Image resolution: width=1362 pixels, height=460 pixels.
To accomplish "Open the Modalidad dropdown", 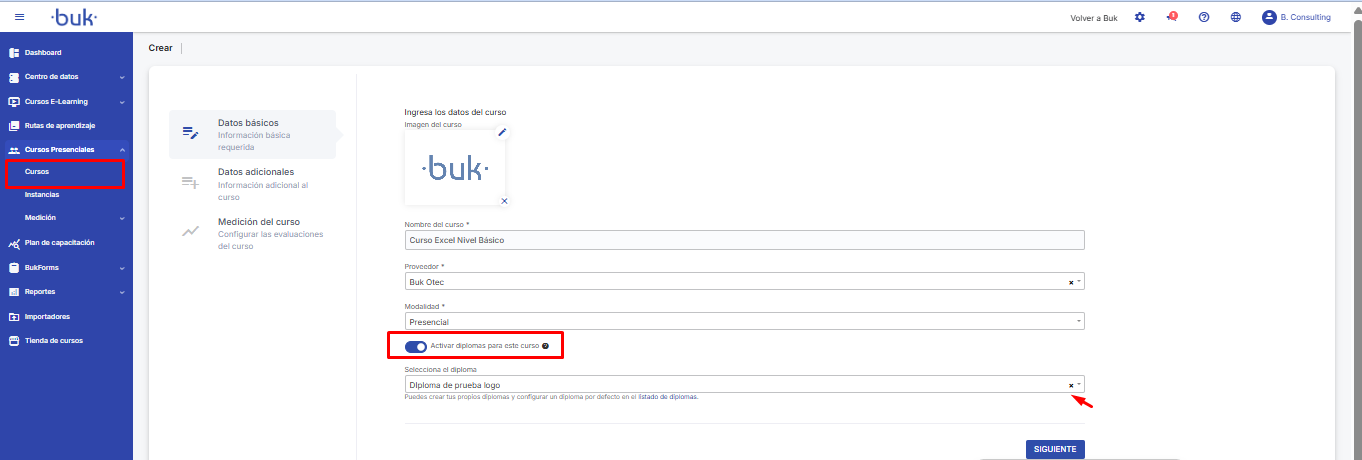I will pyautogui.click(x=745, y=322).
